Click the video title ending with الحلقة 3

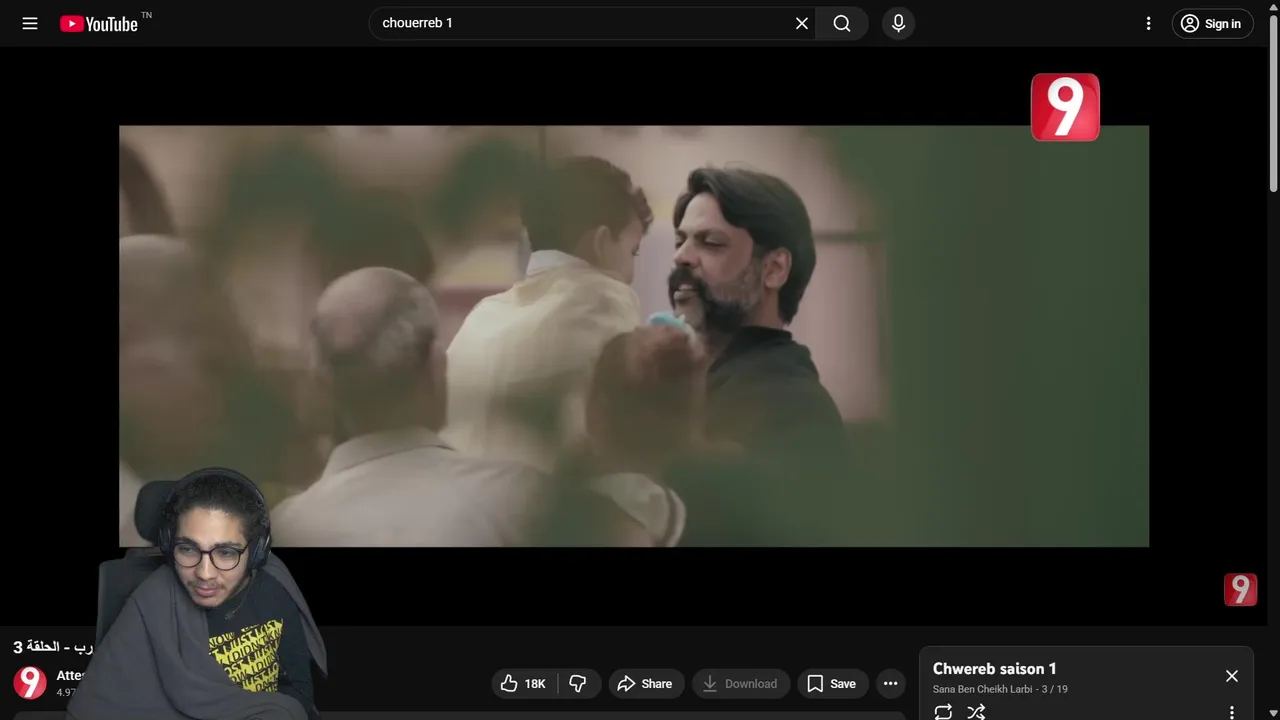[x=52, y=647]
